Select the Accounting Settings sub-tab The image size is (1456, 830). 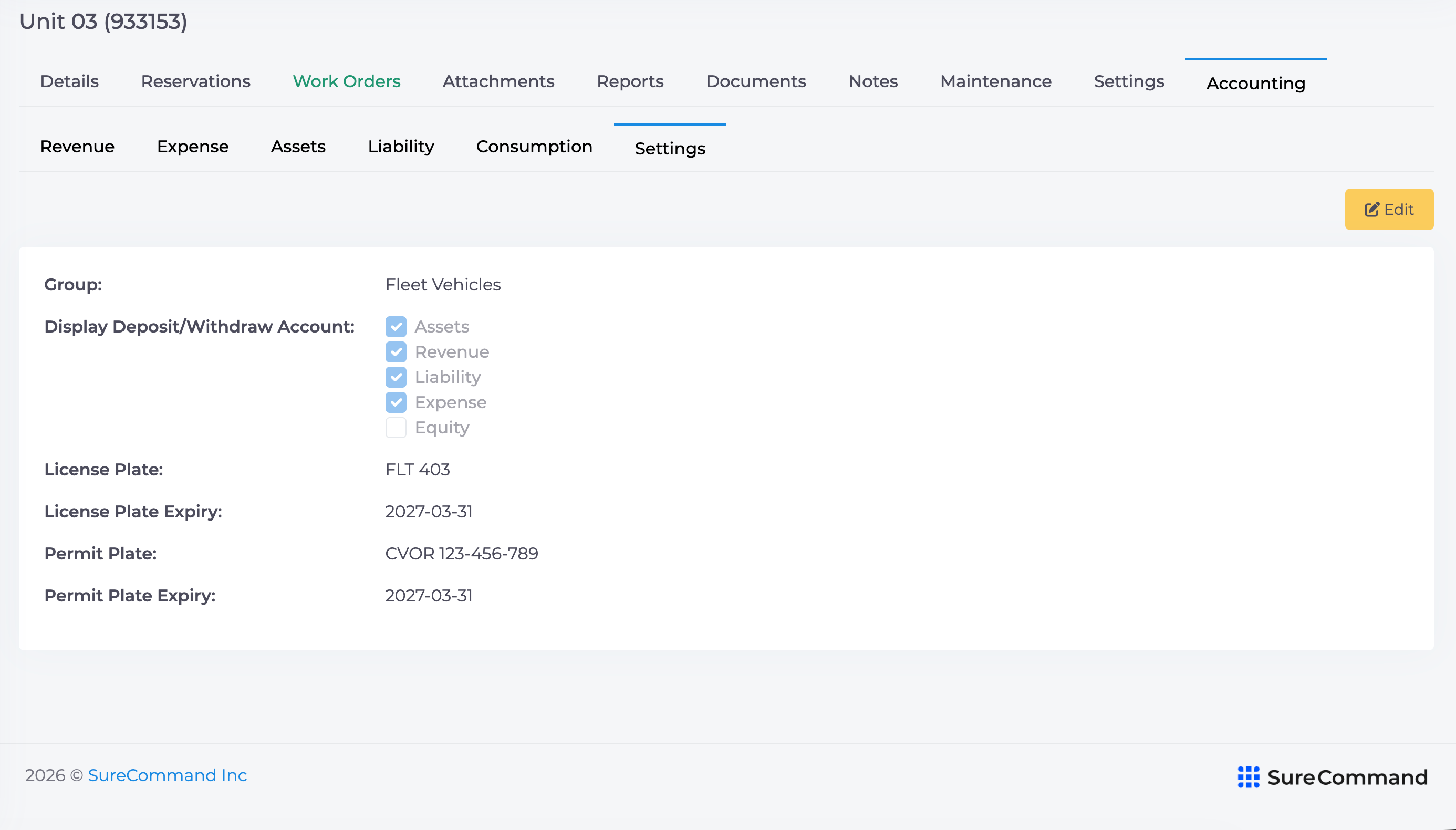tap(670, 148)
